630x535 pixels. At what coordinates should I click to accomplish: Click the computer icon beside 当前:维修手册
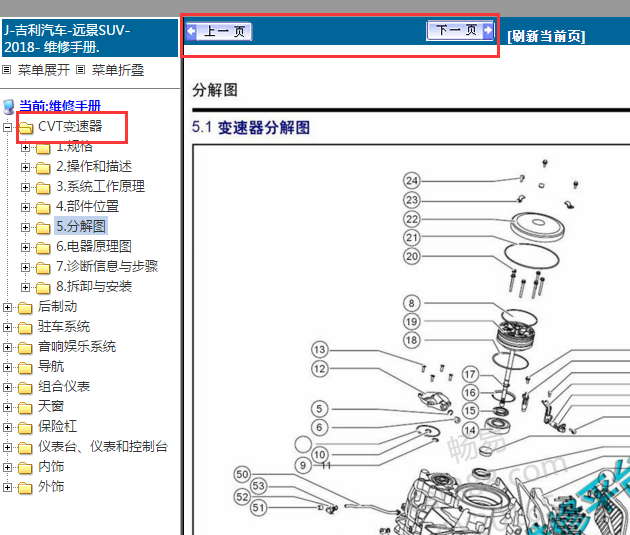click(x=9, y=107)
